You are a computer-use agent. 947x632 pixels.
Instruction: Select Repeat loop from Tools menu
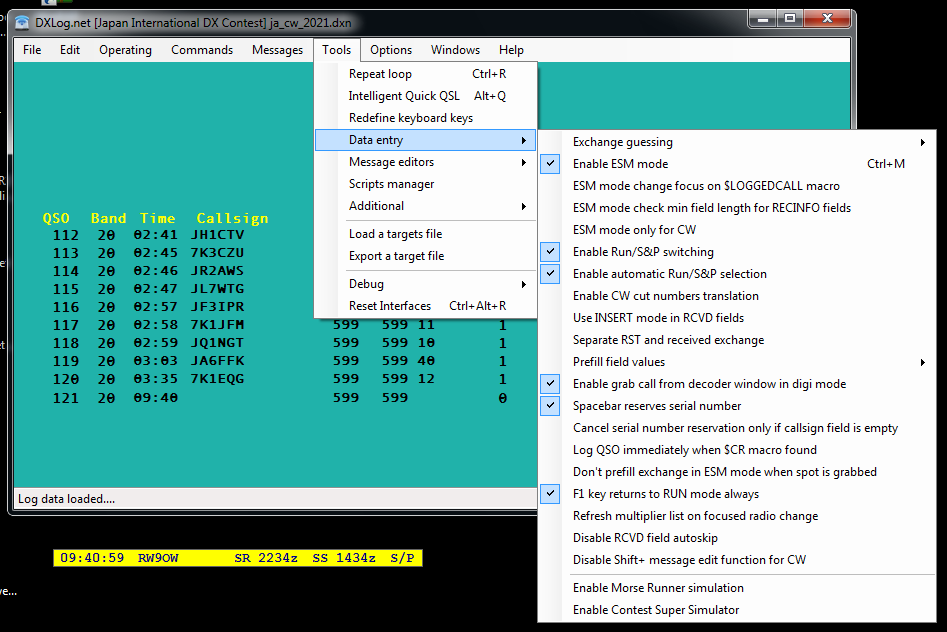pyautogui.click(x=380, y=74)
